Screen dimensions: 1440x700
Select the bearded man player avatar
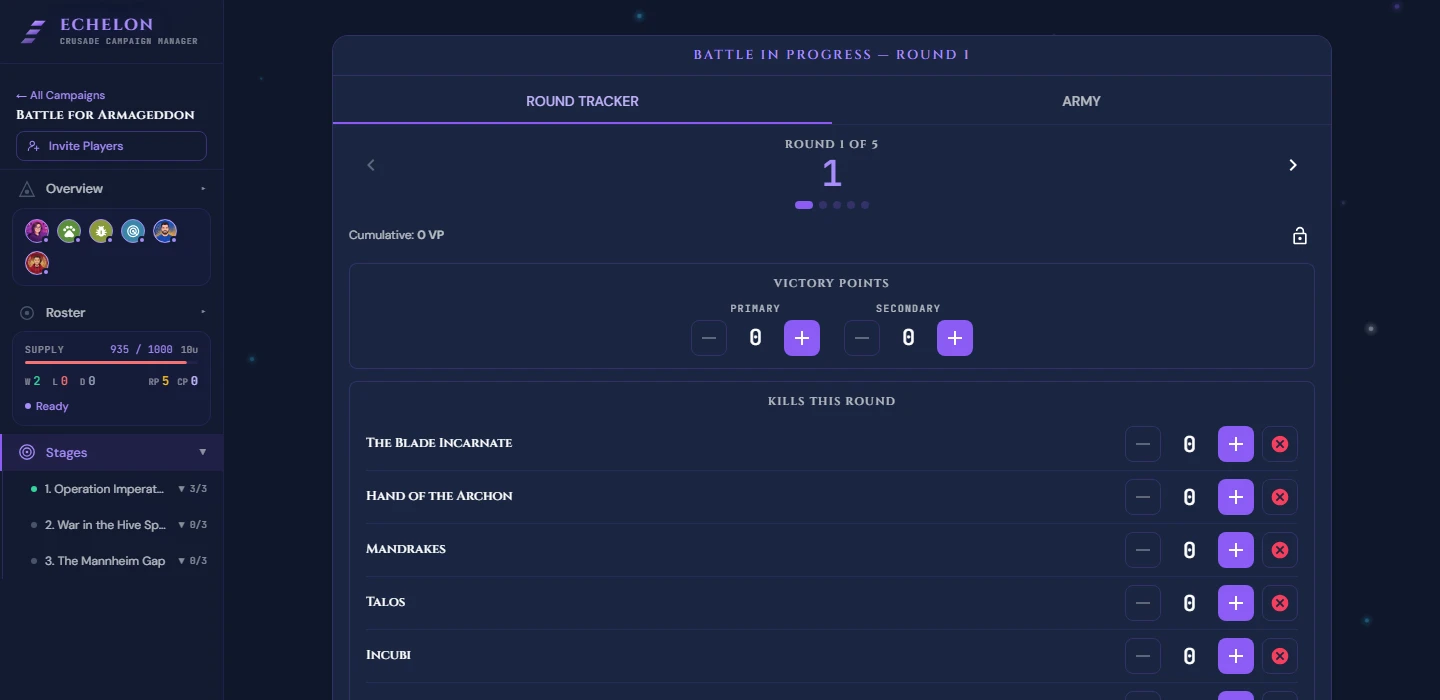tap(165, 231)
